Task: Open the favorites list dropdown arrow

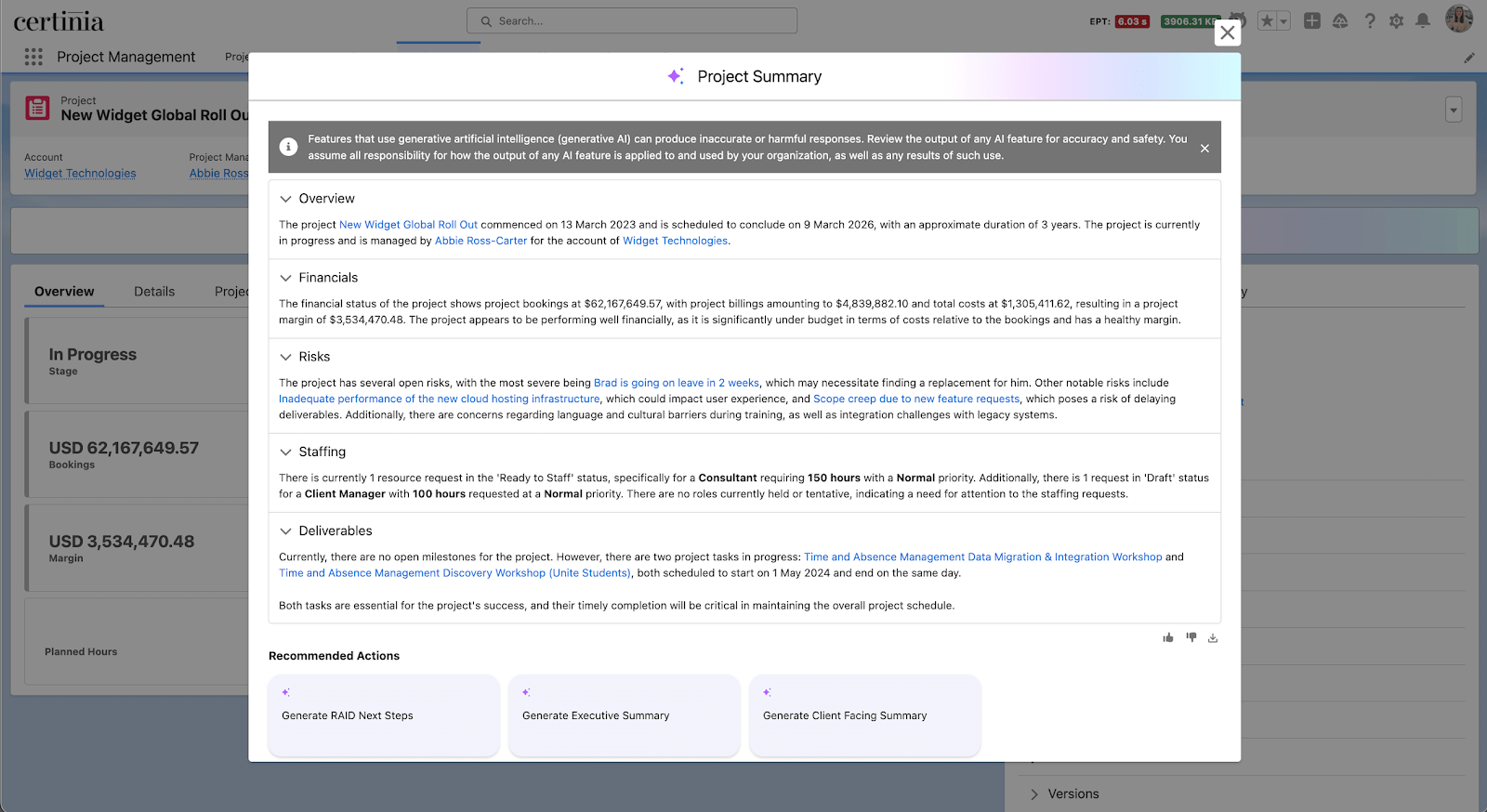Action: (x=1283, y=21)
